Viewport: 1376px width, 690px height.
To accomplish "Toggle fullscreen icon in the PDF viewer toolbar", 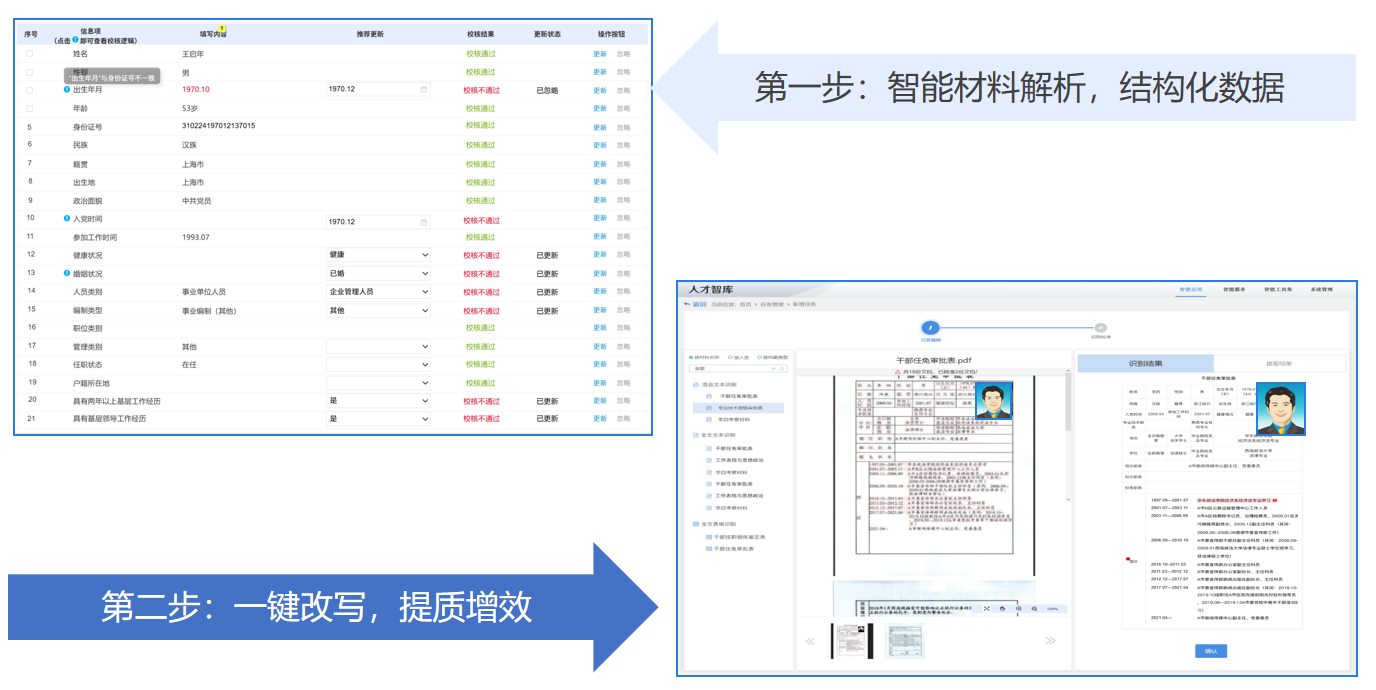I will [x=987, y=608].
